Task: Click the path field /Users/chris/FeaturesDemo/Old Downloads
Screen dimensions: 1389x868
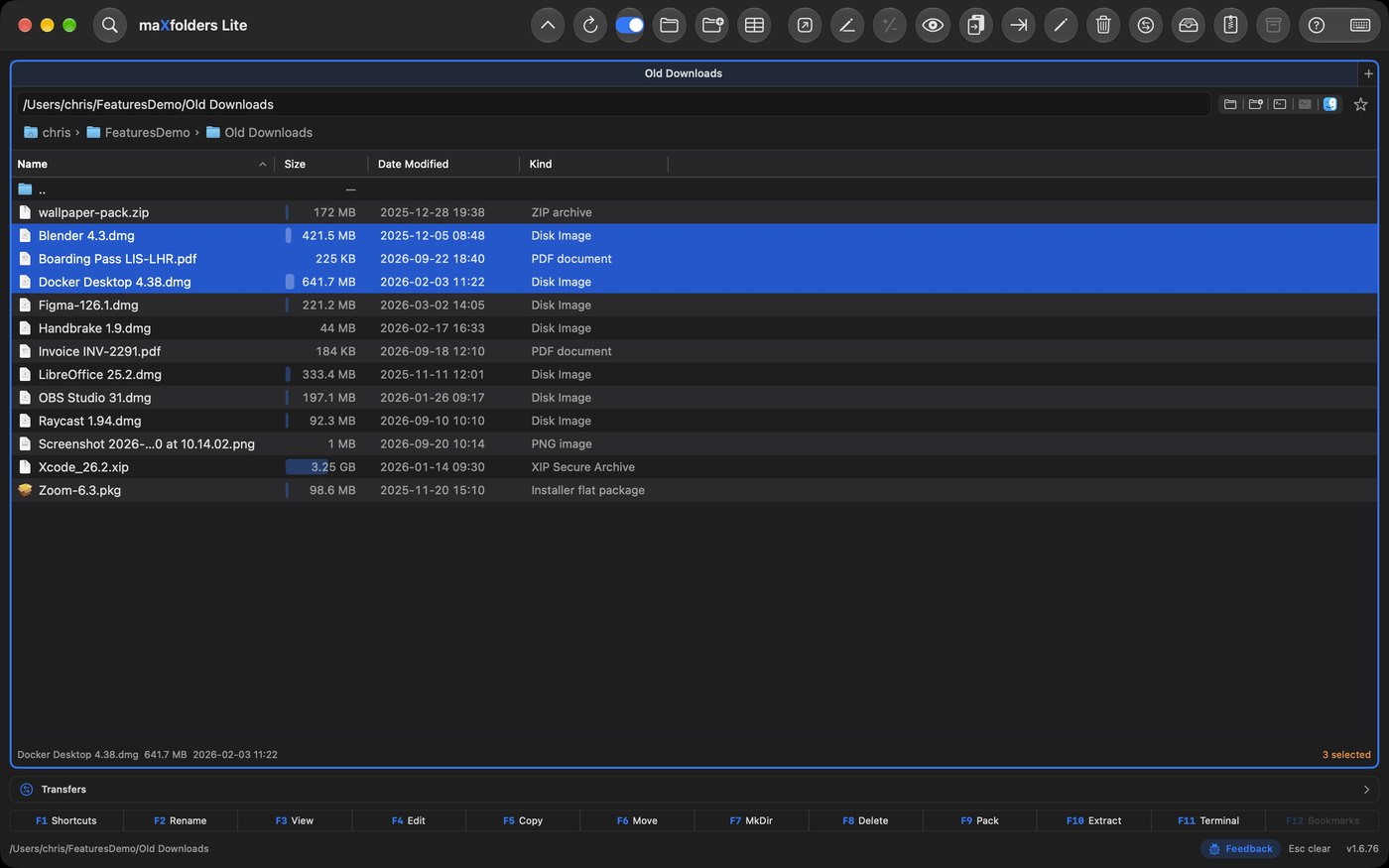Action: (x=613, y=104)
